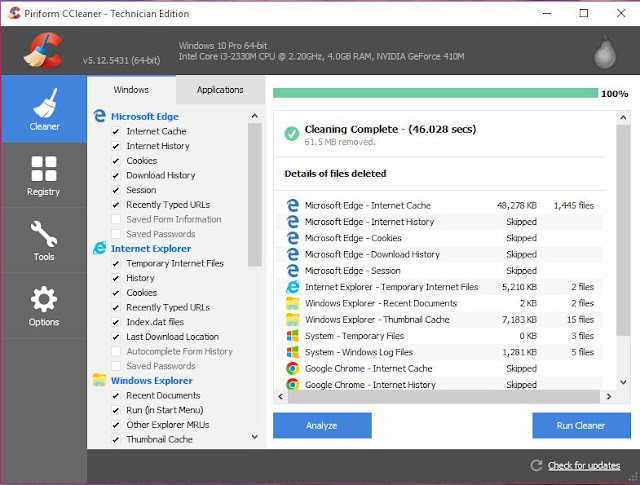Collapse the Microsoft Edge category header
Screen dimensions: 640x485
[144, 116]
